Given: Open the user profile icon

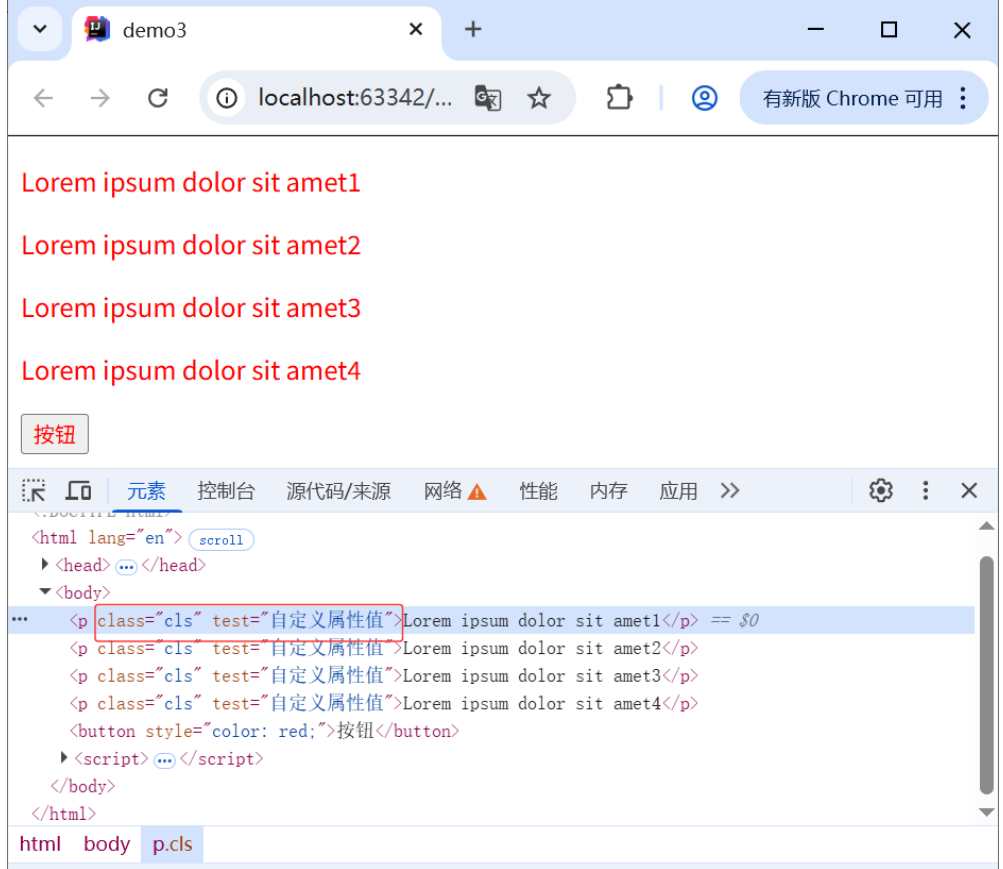Looking at the screenshot, I should click(704, 98).
